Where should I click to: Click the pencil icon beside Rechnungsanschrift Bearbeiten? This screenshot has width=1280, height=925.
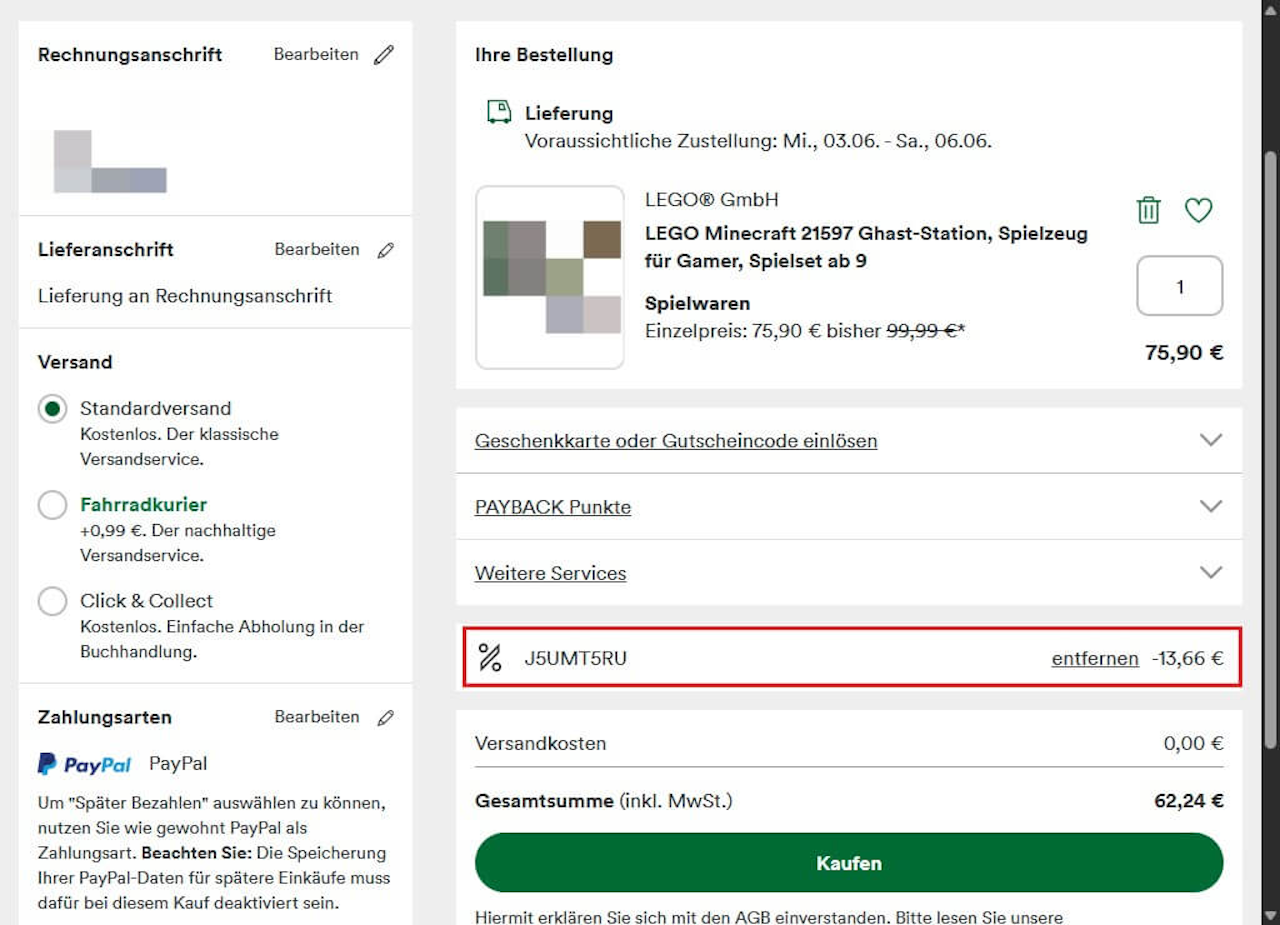[384, 55]
